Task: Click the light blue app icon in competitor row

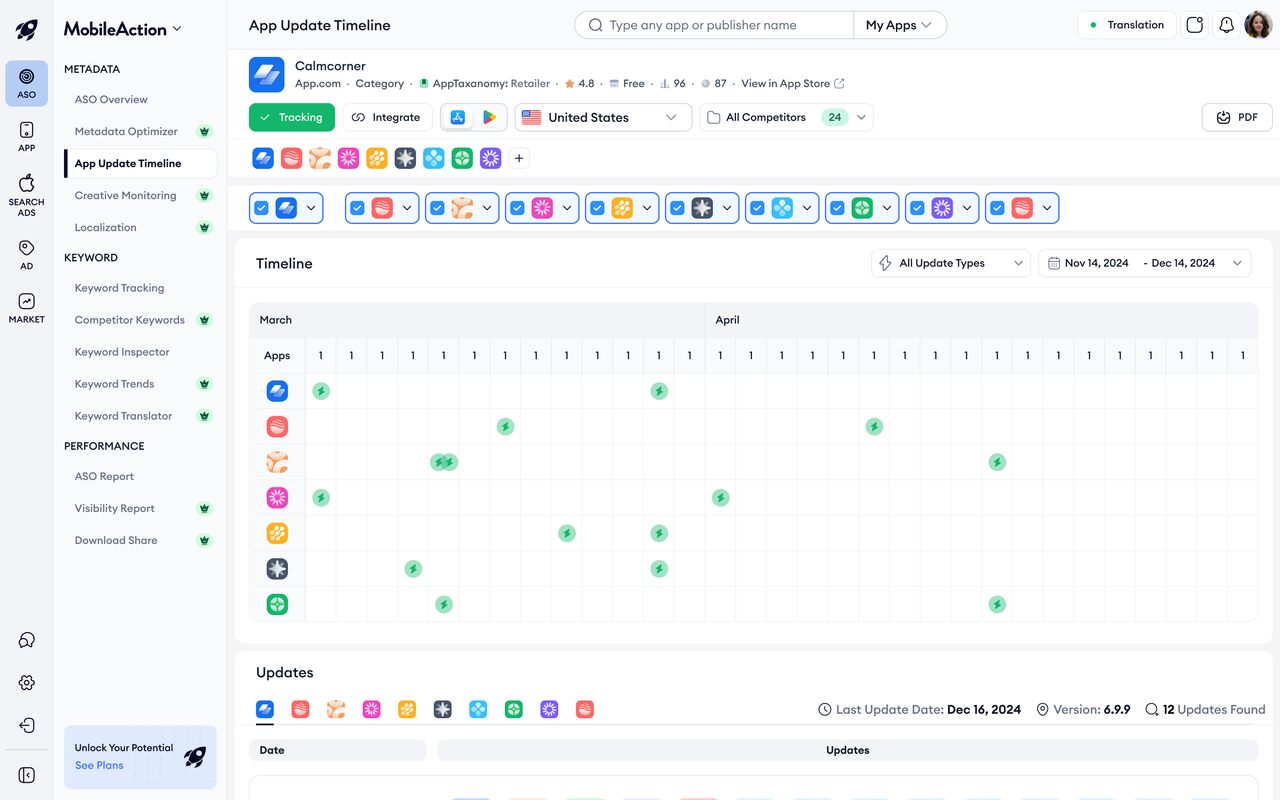Action: (433, 158)
